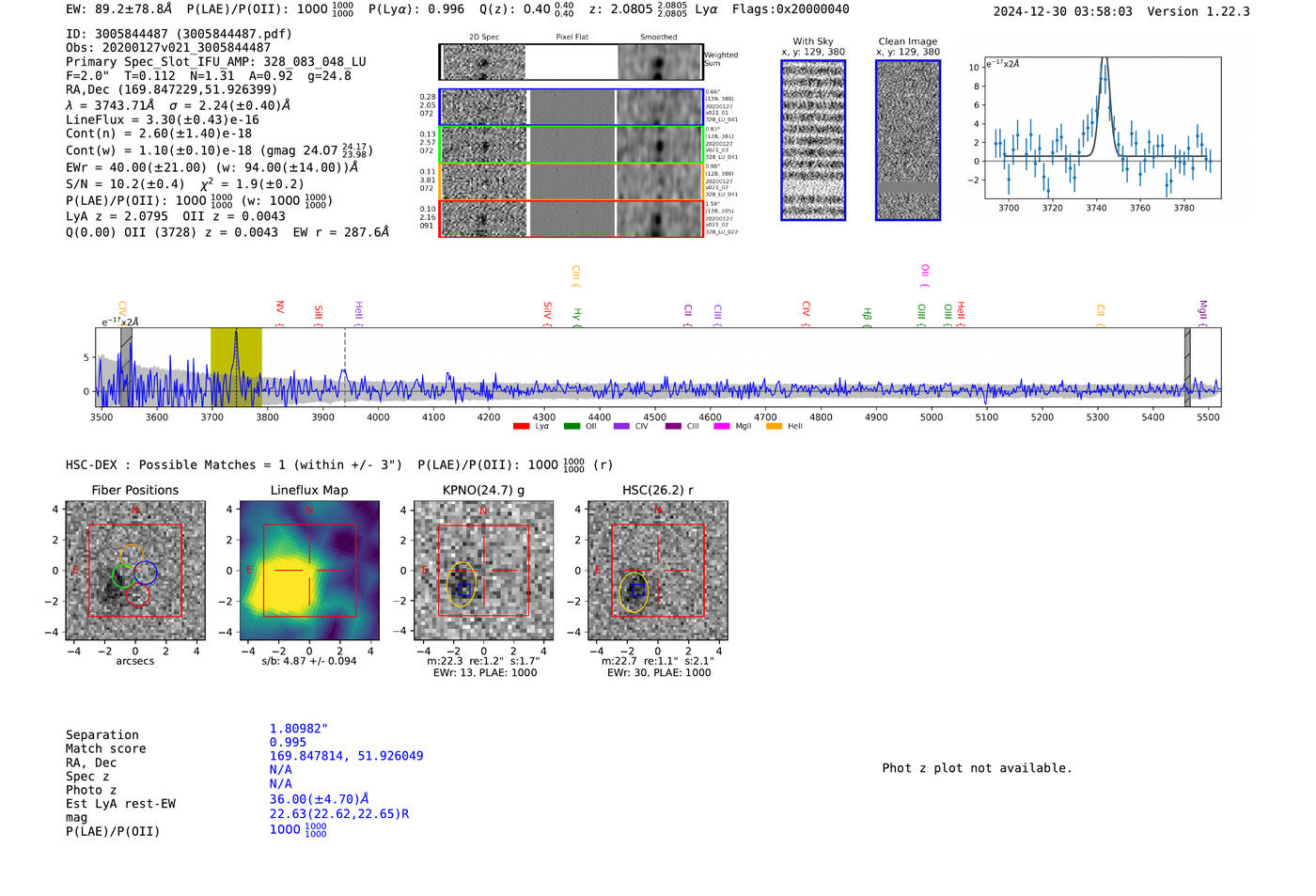Click the 2024-12-30 03:58:03 timestamp
The width and height of the screenshot is (1316, 896).
(x=1063, y=12)
